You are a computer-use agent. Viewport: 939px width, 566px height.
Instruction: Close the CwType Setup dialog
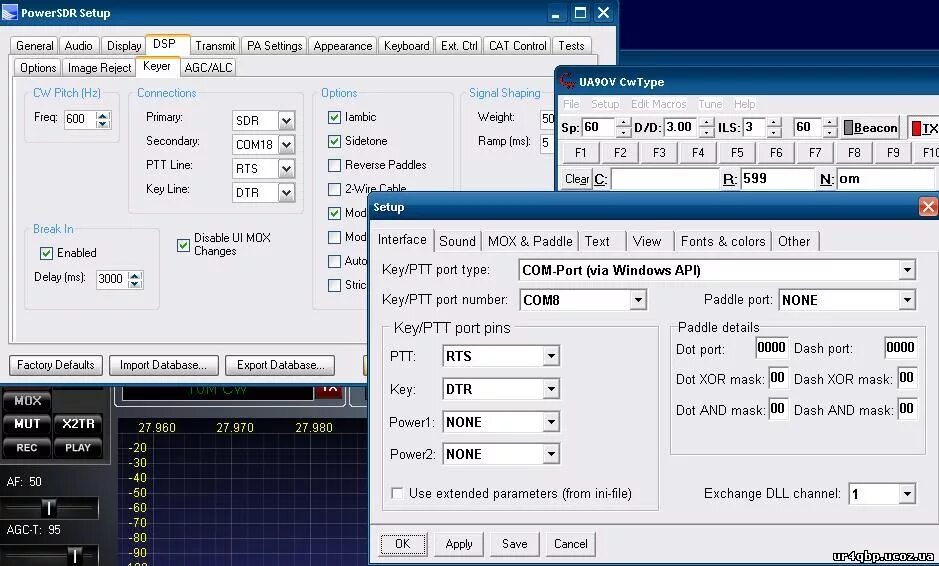click(928, 207)
